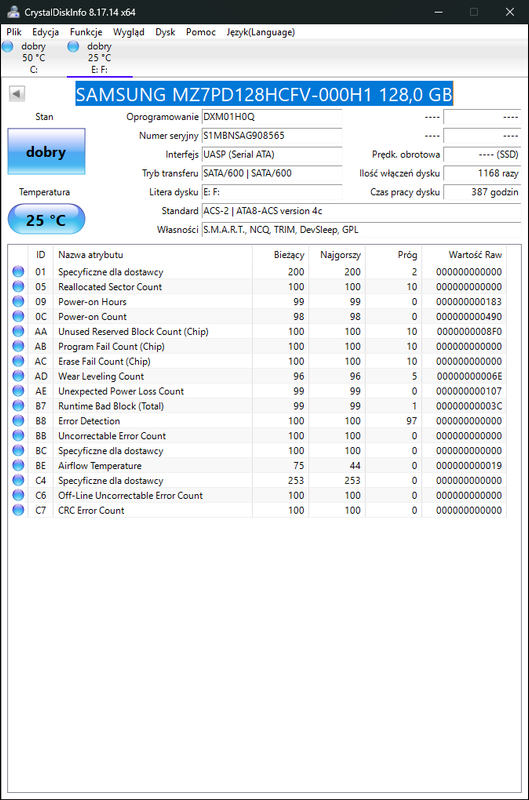Close the CrystalDiskInfo window
The image size is (529, 800).
510,12
